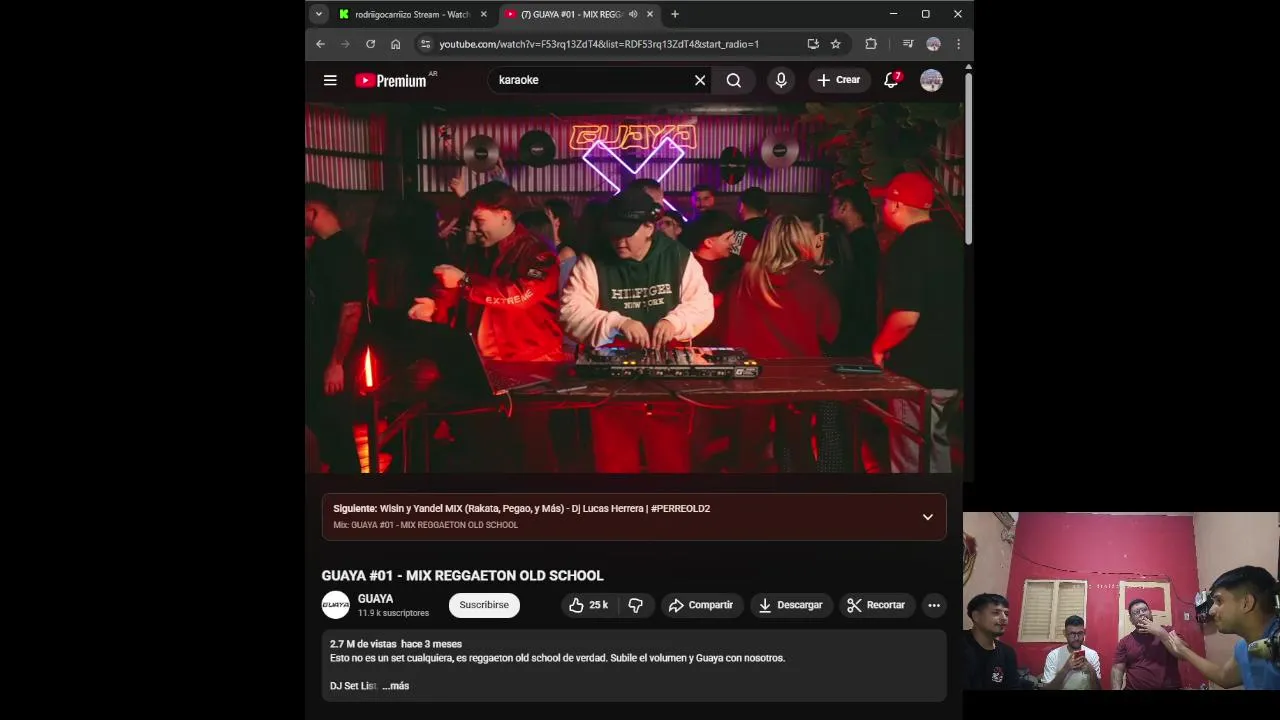
Task: Install the YouTube app from address bar
Action: 813,44
